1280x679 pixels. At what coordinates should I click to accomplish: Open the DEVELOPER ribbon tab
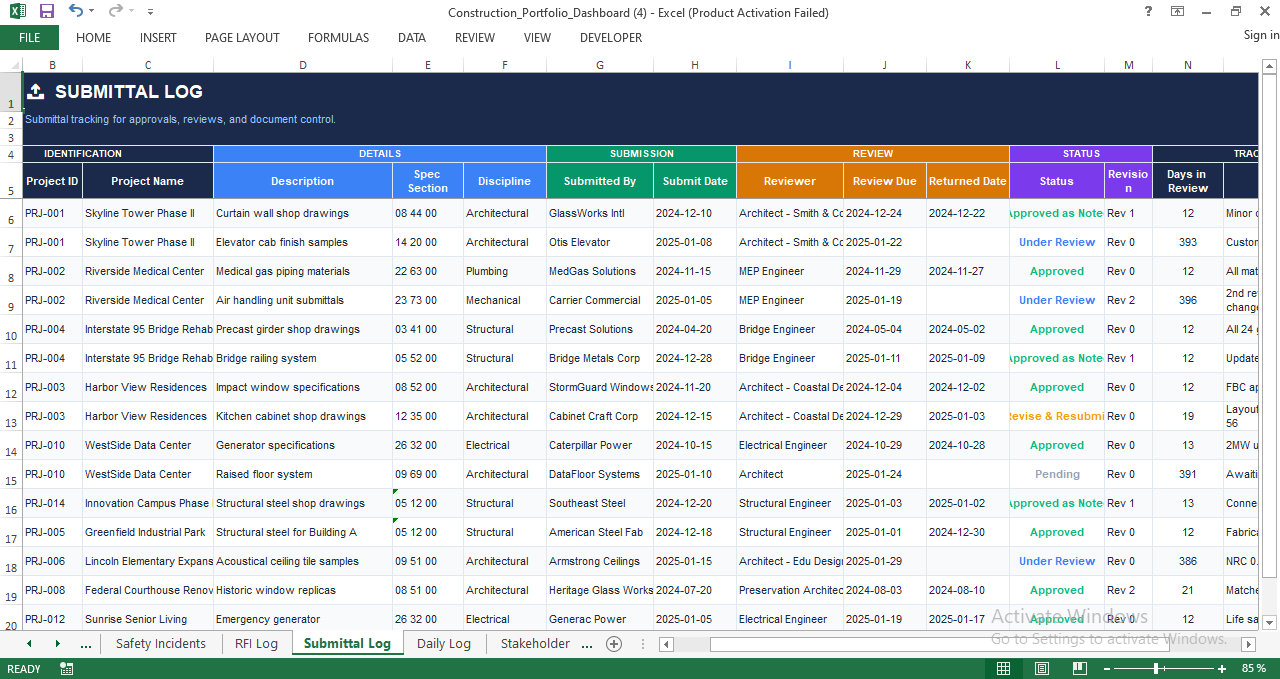coord(611,37)
